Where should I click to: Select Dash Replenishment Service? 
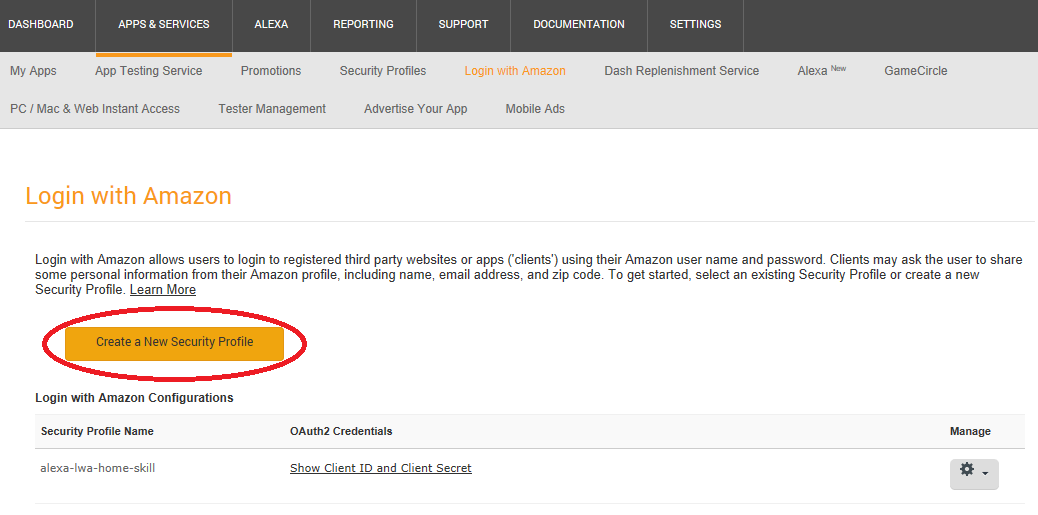click(x=681, y=71)
